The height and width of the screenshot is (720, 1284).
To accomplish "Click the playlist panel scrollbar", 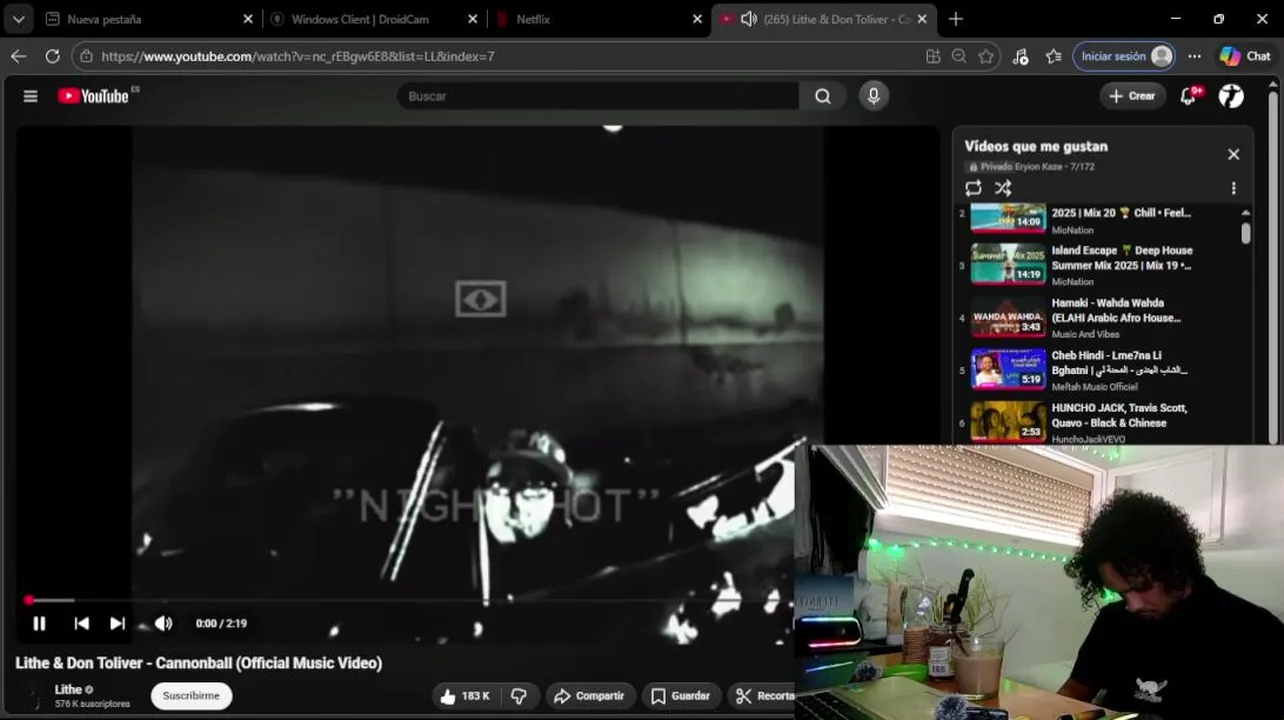I will click(x=1245, y=233).
